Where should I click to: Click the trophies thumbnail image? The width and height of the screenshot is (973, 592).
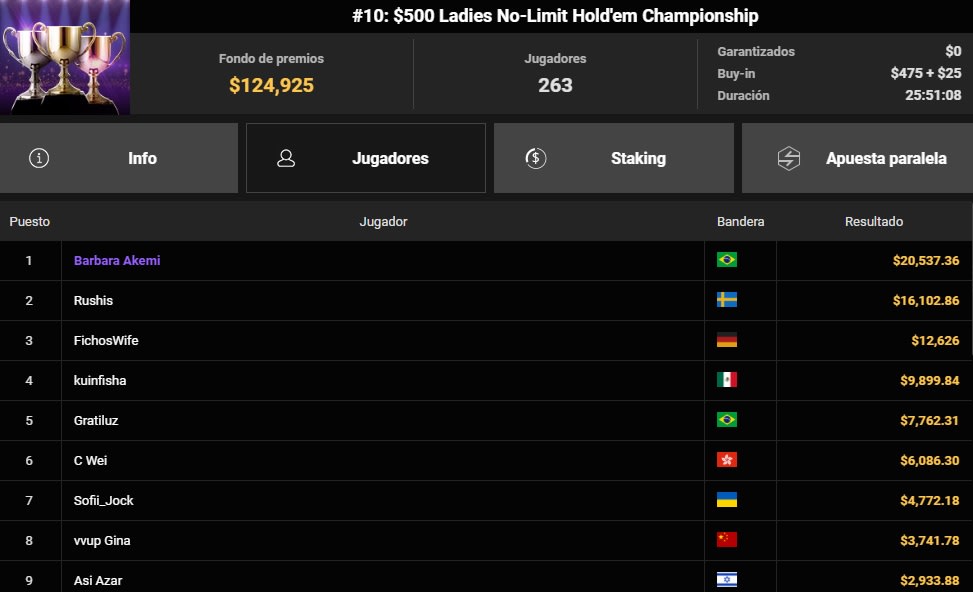point(65,58)
